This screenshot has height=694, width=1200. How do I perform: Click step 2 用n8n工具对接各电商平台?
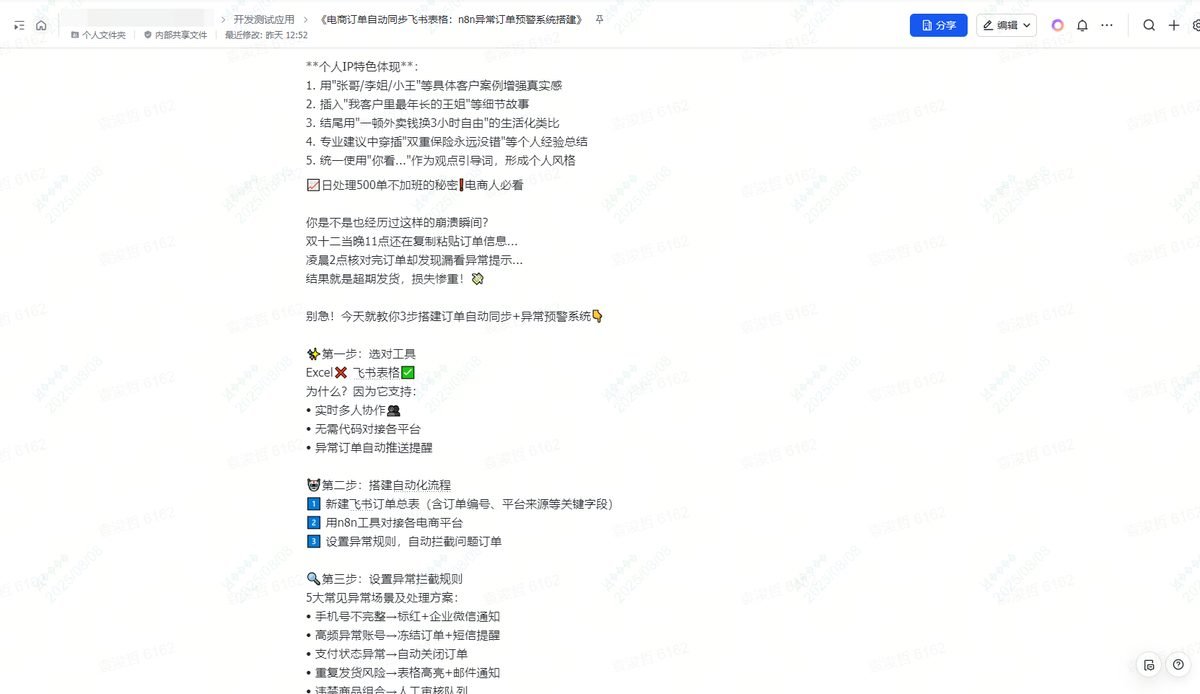pos(384,523)
